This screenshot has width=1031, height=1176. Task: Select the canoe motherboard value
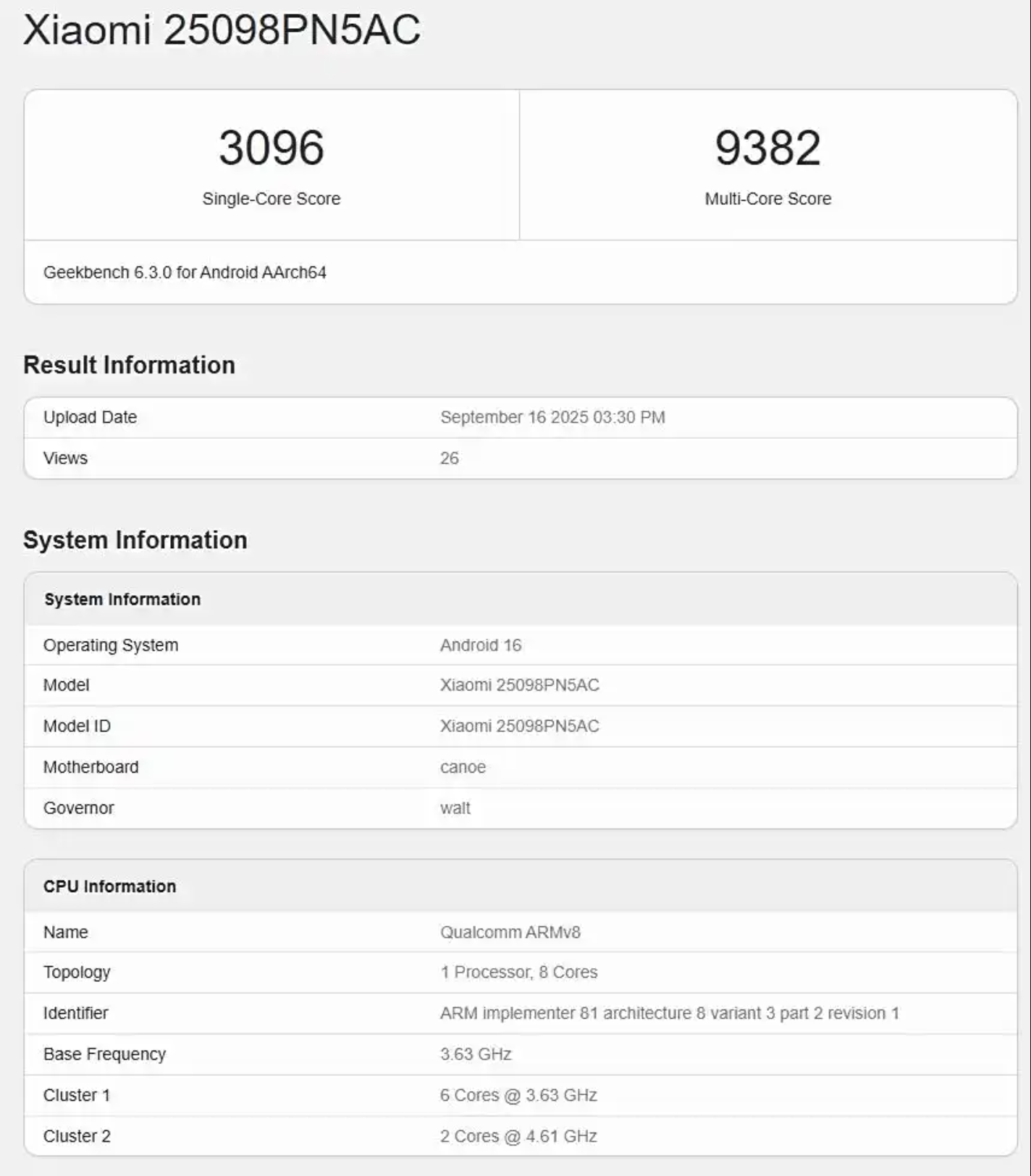[463, 767]
